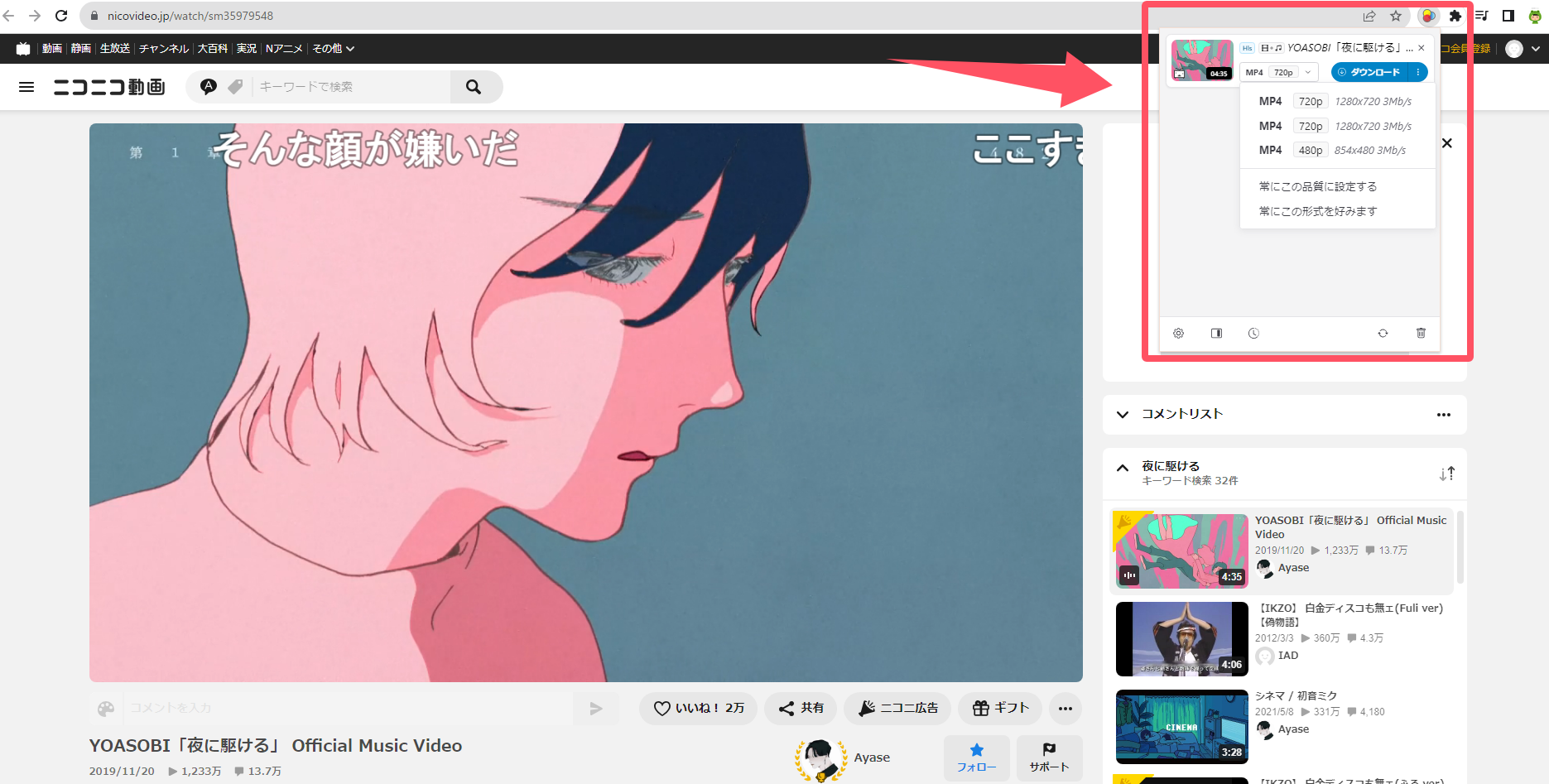1549x784 pixels.
Task: Enable 常にこの品質に設定する option
Action: coord(1320,185)
